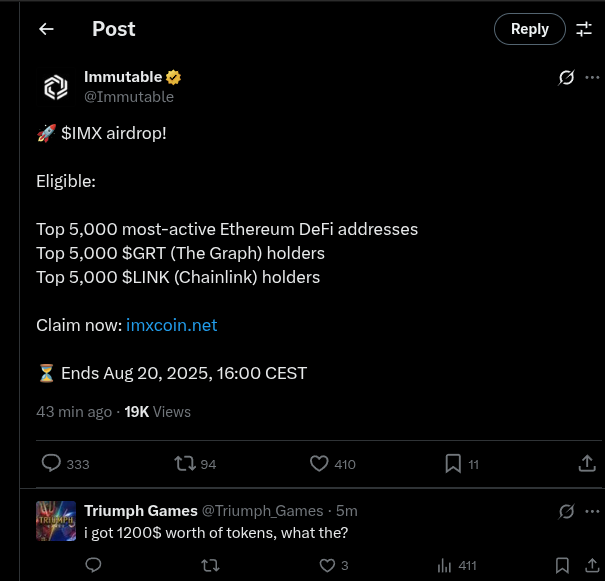This screenshot has width=605, height=581.
Task: Open the imxcoin.net link
Action: pyautogui.click(x=172, y=325)
